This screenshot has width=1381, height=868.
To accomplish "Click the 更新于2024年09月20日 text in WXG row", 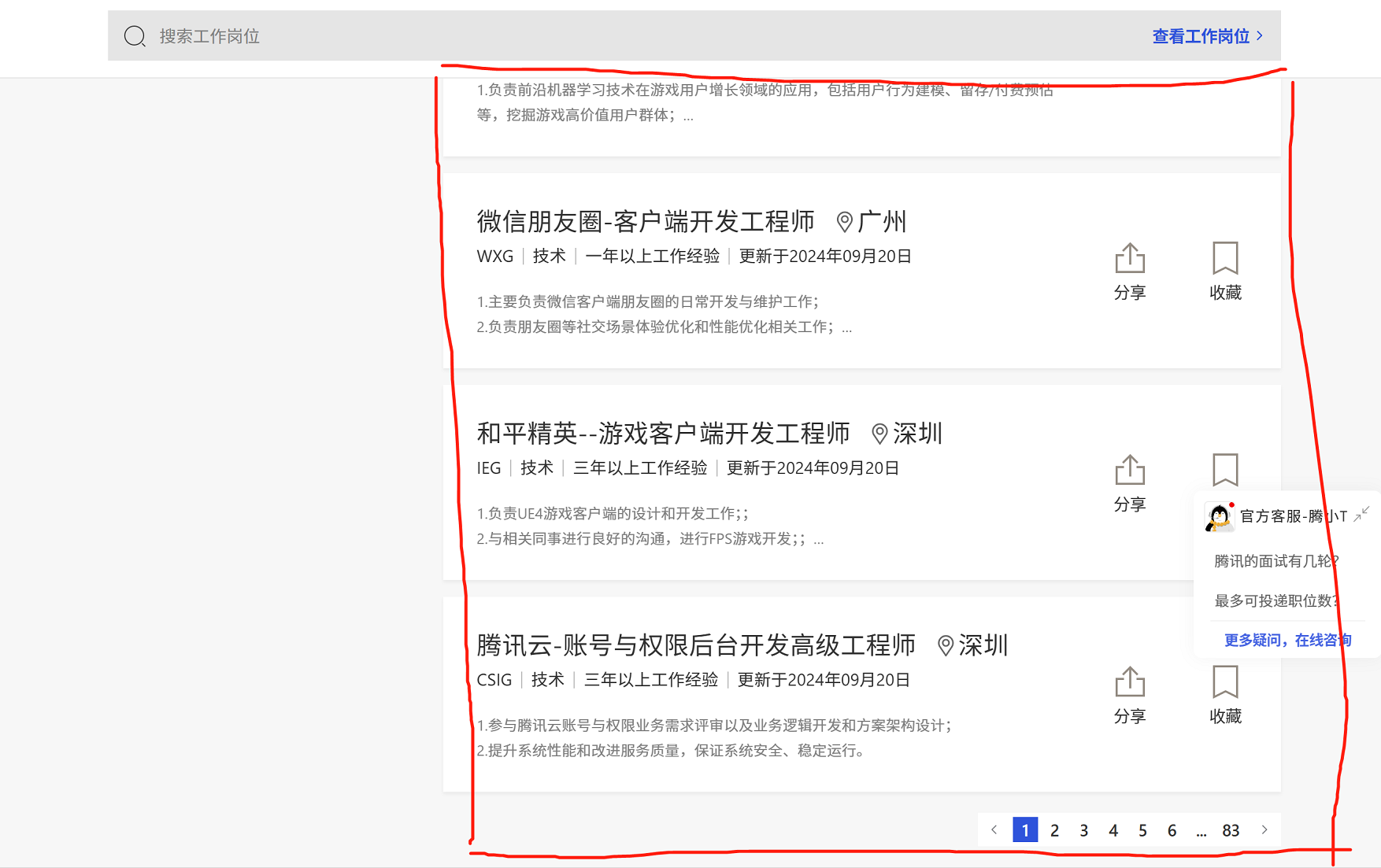I will point(825,257).
